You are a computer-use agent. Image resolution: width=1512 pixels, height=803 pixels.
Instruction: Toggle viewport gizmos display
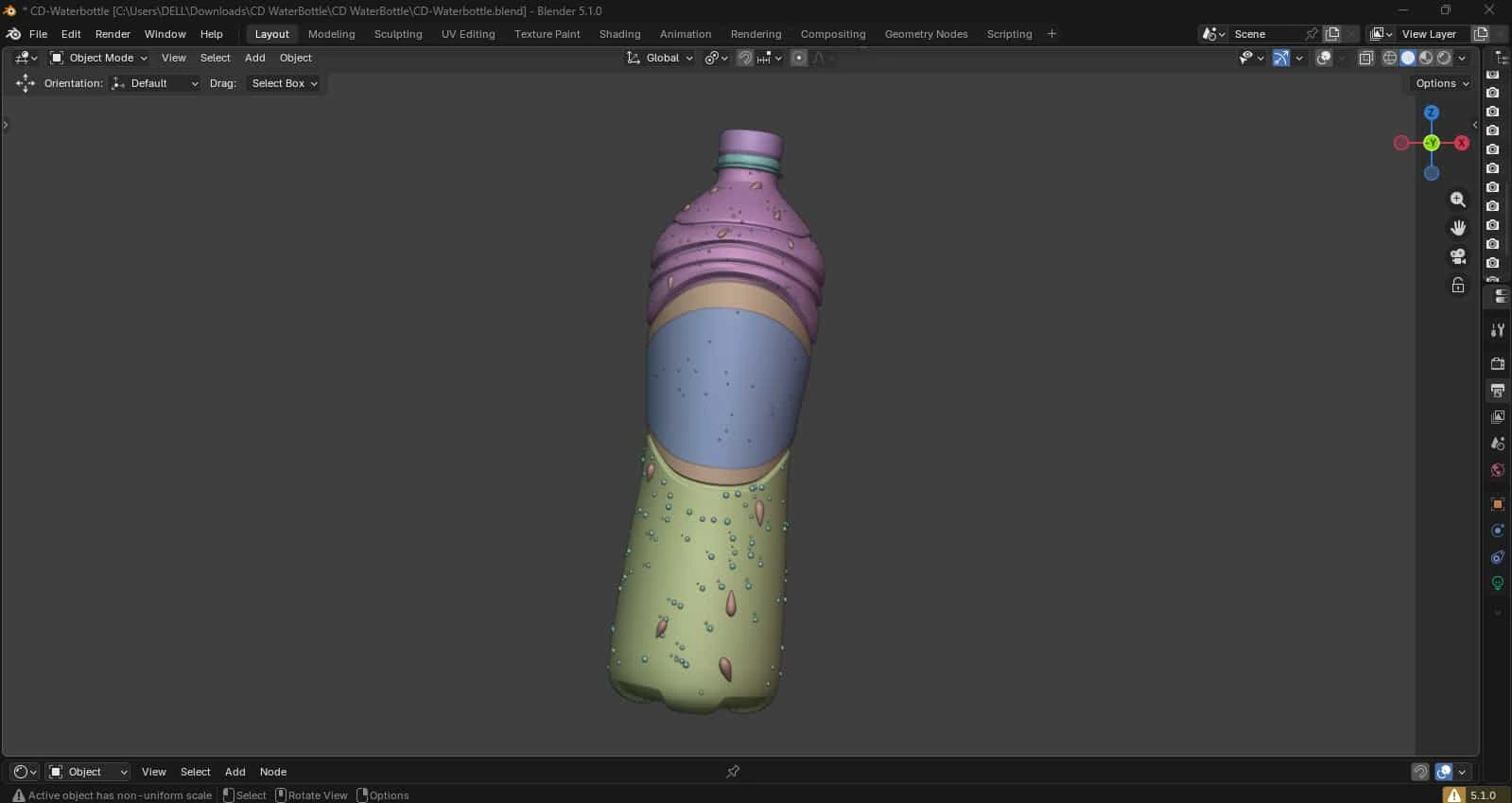(x=1281, y=58)
